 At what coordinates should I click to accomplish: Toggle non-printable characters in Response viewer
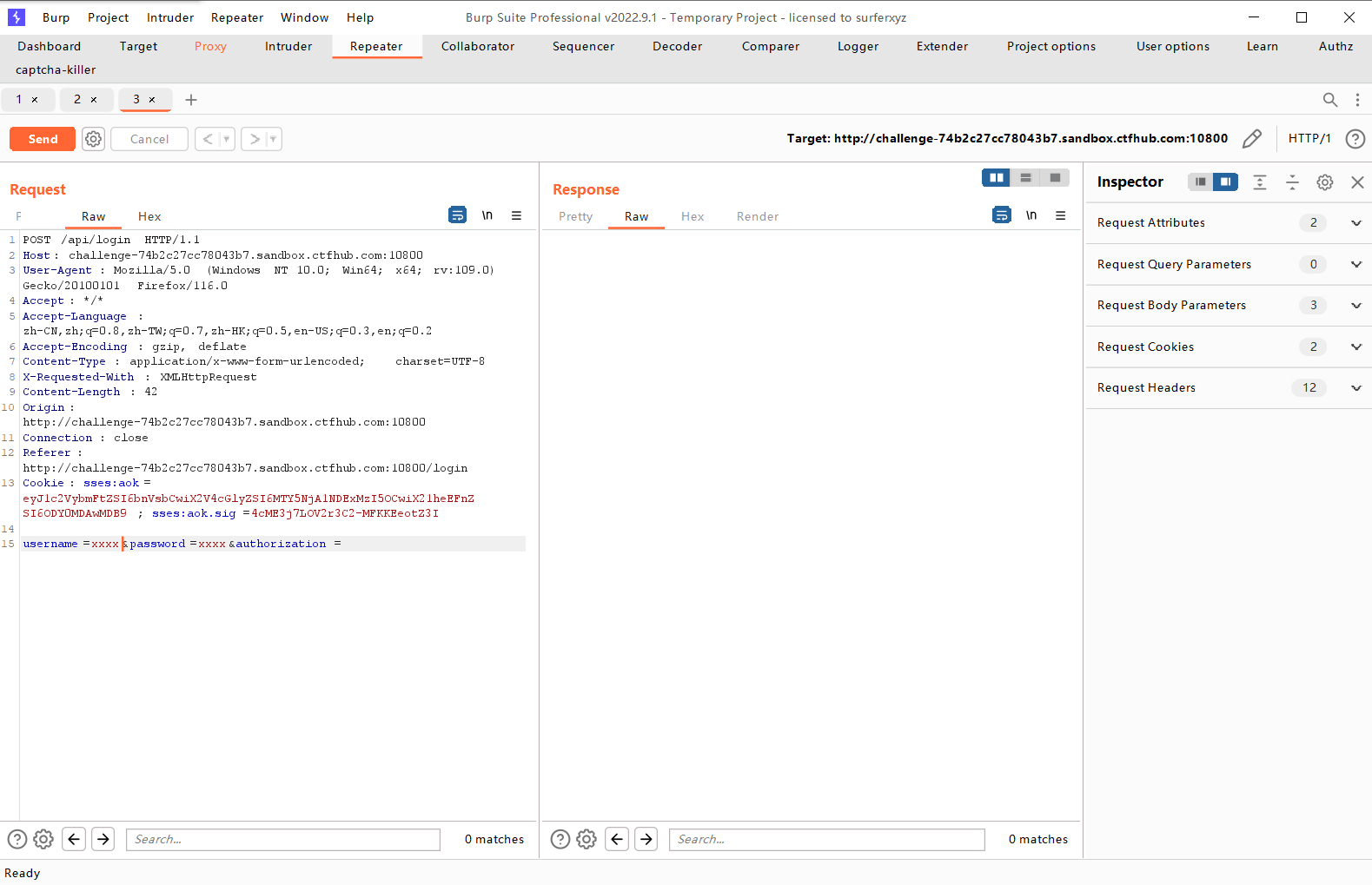[1031, 215]
